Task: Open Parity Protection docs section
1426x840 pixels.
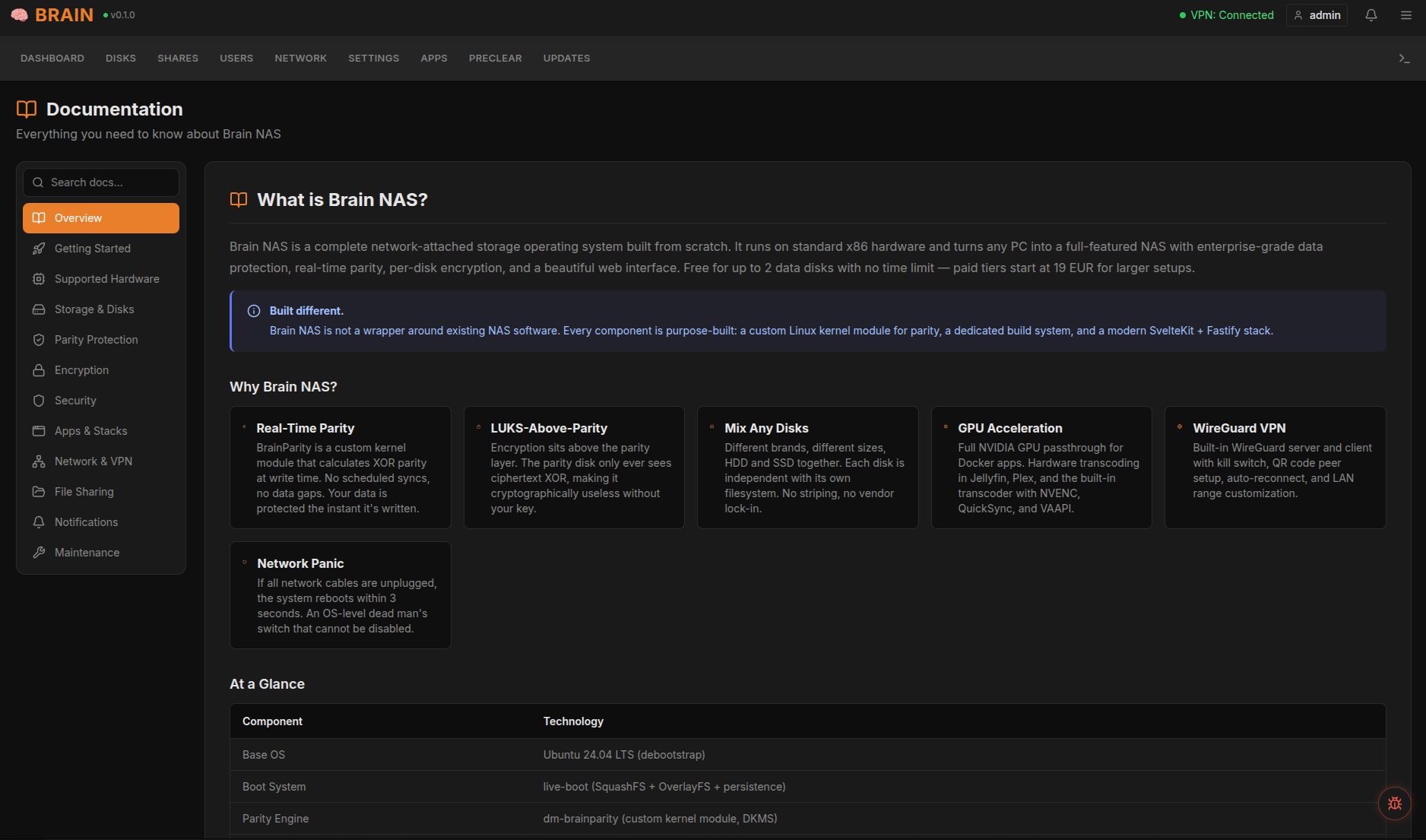Action: click(96, 340)
